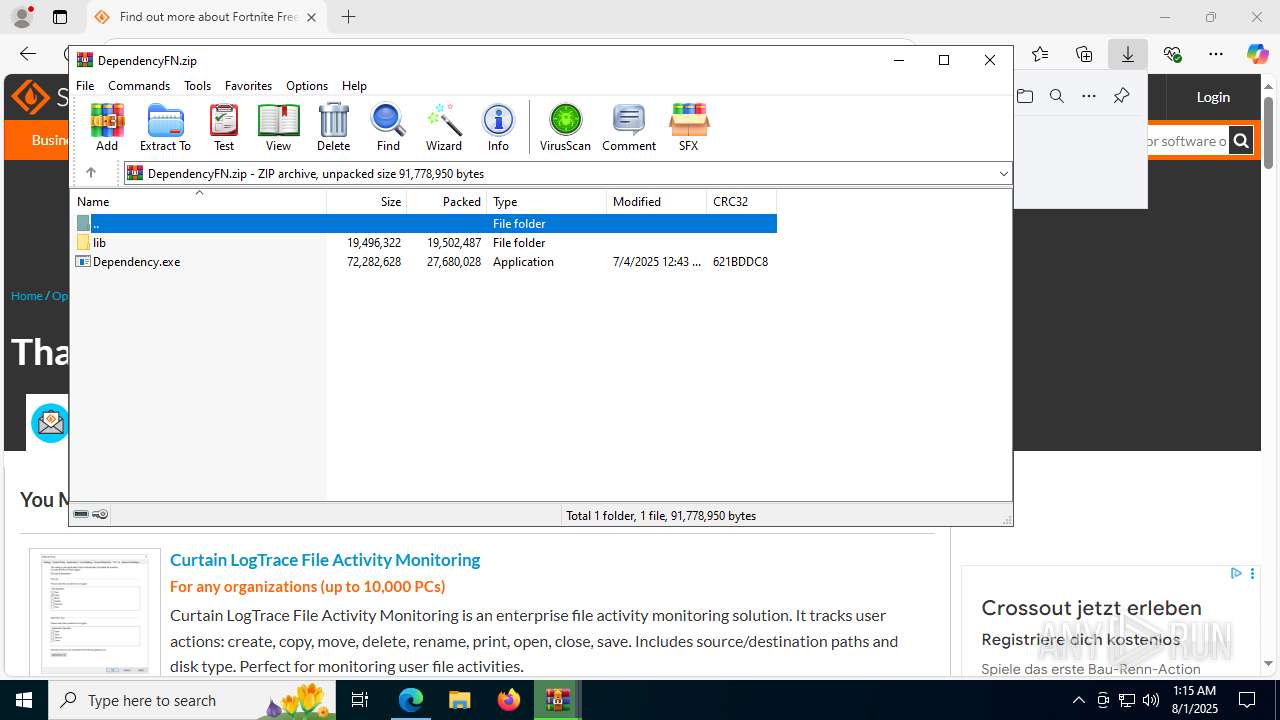Sort by the Type column header
The height and width of the screenshot is (720, 1280).
point(547,202)
